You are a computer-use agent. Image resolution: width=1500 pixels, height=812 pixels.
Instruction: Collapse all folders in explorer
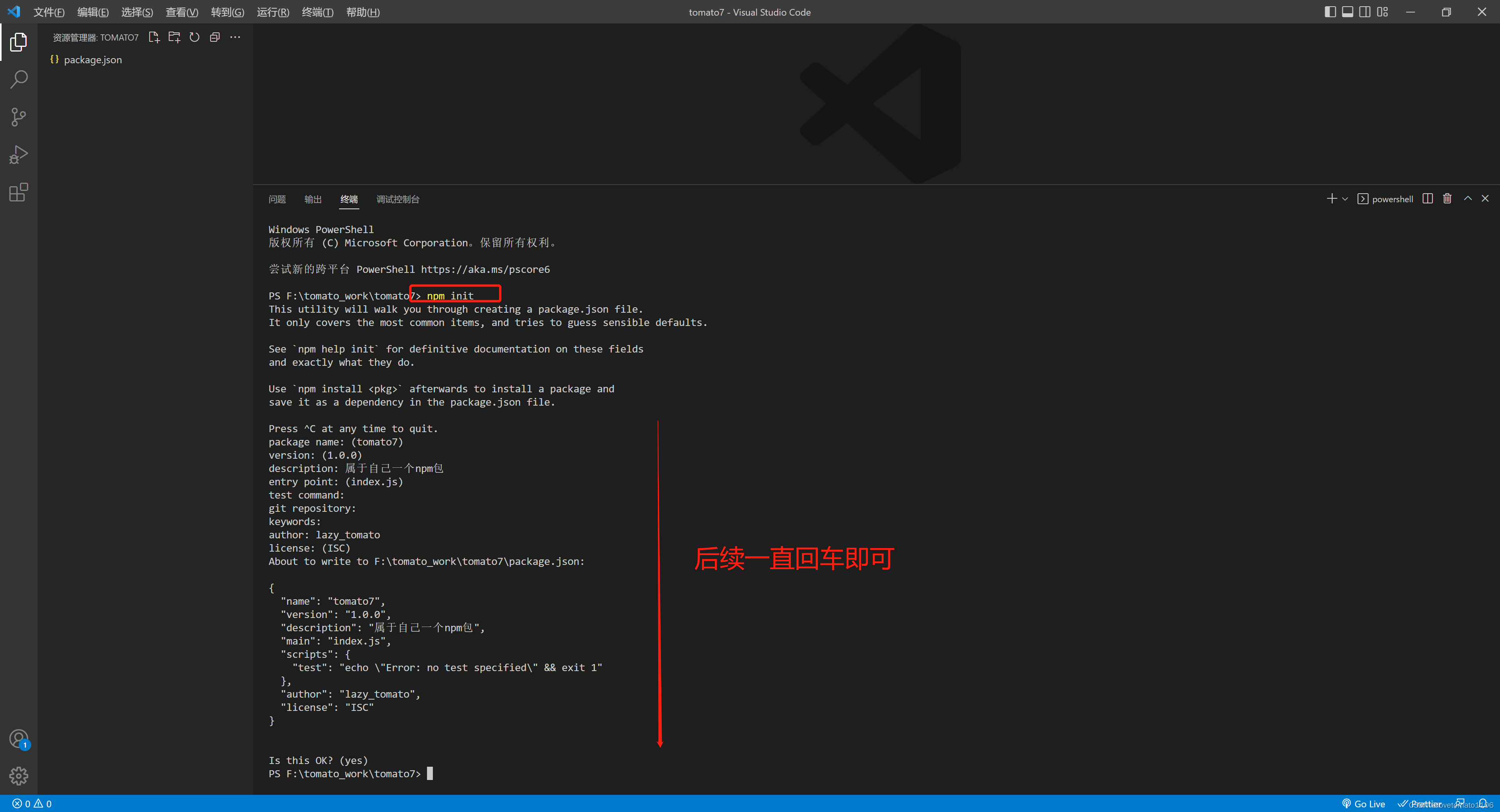point(215,37)
